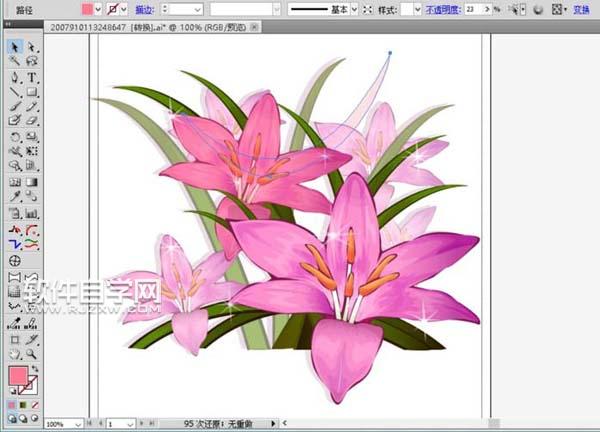Enable Draw Normal mode
This screenshot has width=600, height=432.
point(12,418)
